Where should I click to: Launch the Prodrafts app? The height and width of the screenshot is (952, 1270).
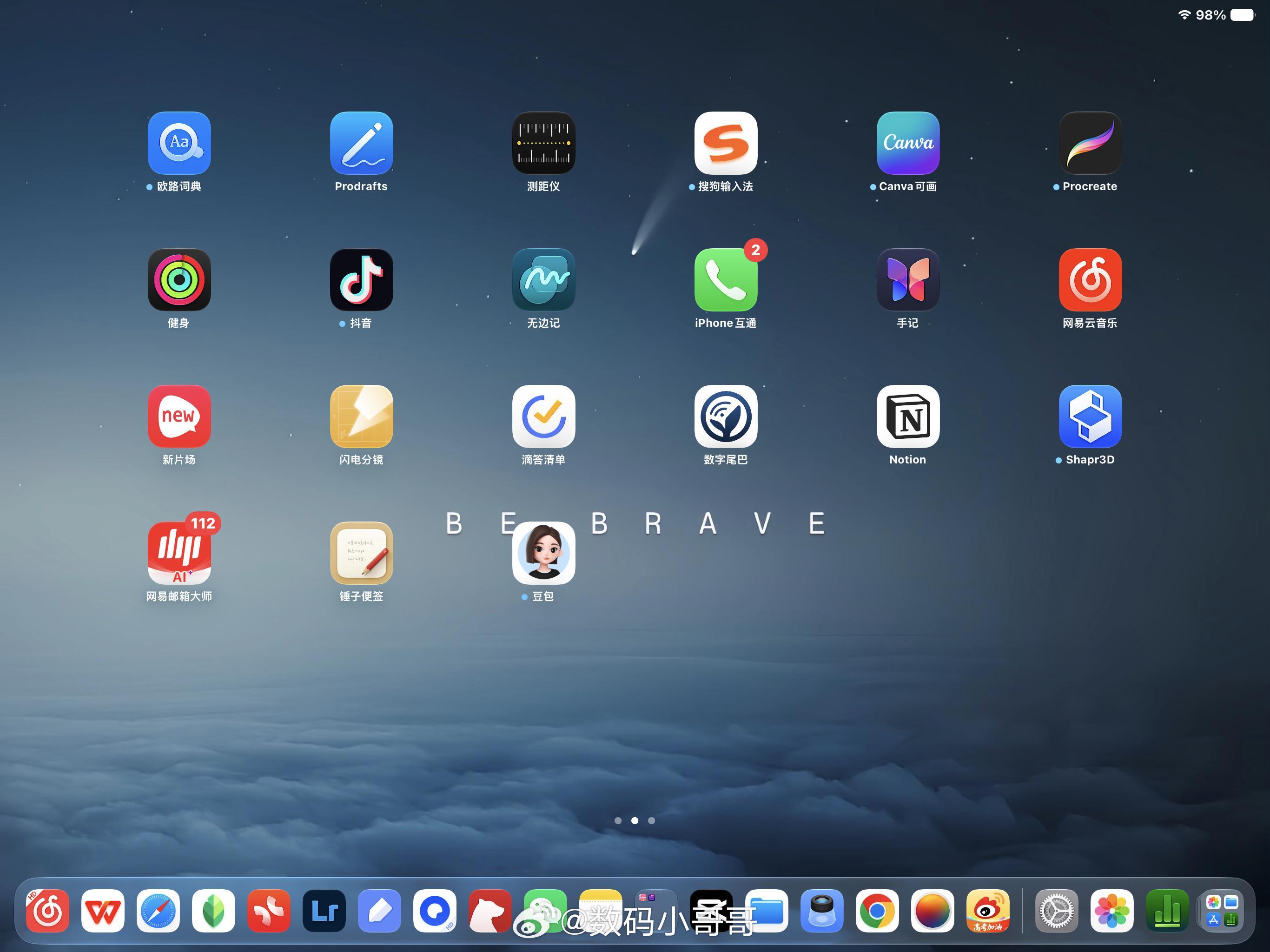(x=361, y=143)
